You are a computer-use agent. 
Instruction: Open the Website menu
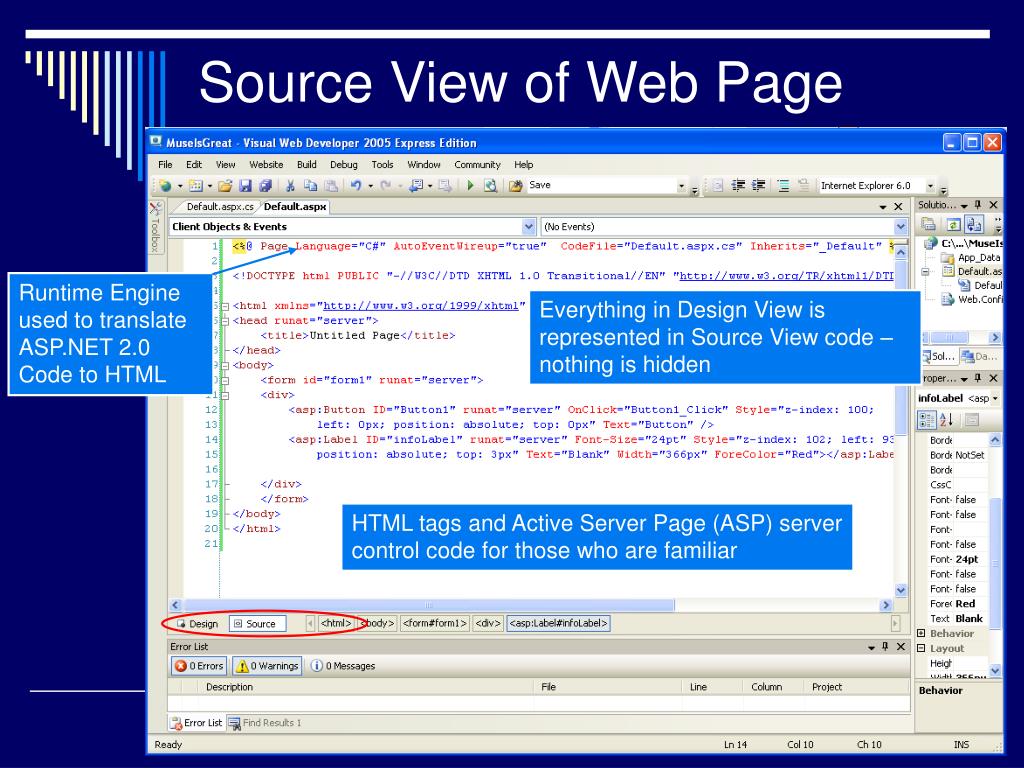coord(266,165)
